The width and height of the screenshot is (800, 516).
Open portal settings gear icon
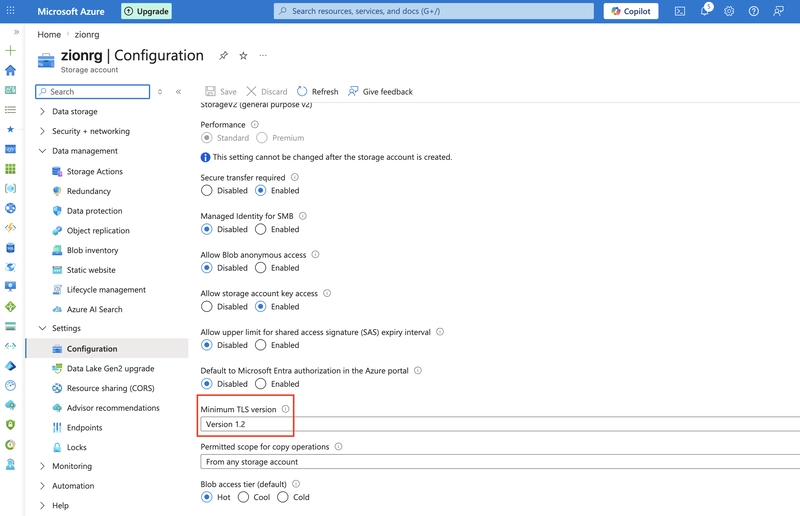[x=729, y=11]
